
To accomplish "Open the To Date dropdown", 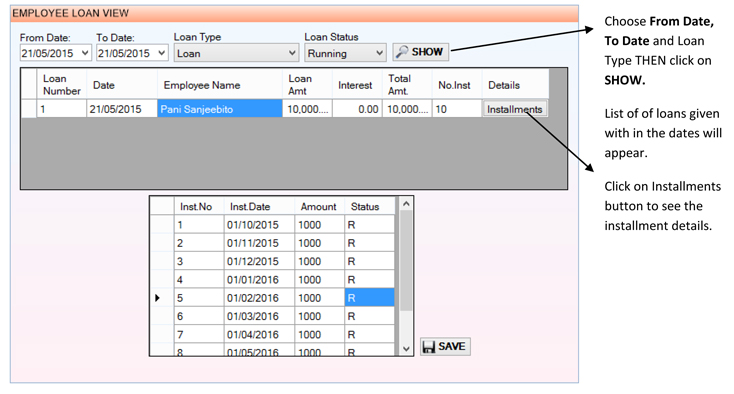I will [161, 53].
